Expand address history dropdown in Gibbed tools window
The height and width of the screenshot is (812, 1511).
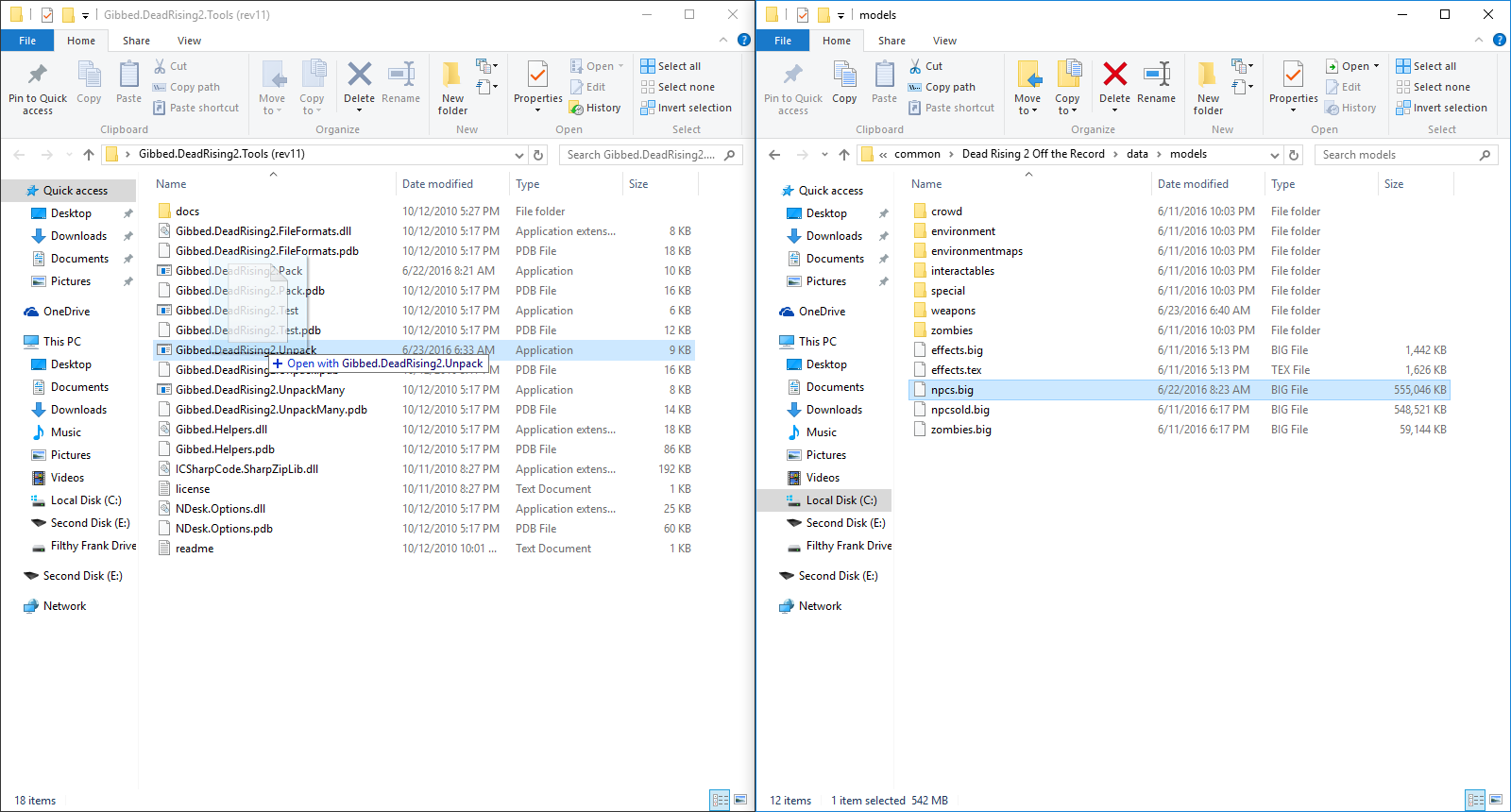[518, 155]
